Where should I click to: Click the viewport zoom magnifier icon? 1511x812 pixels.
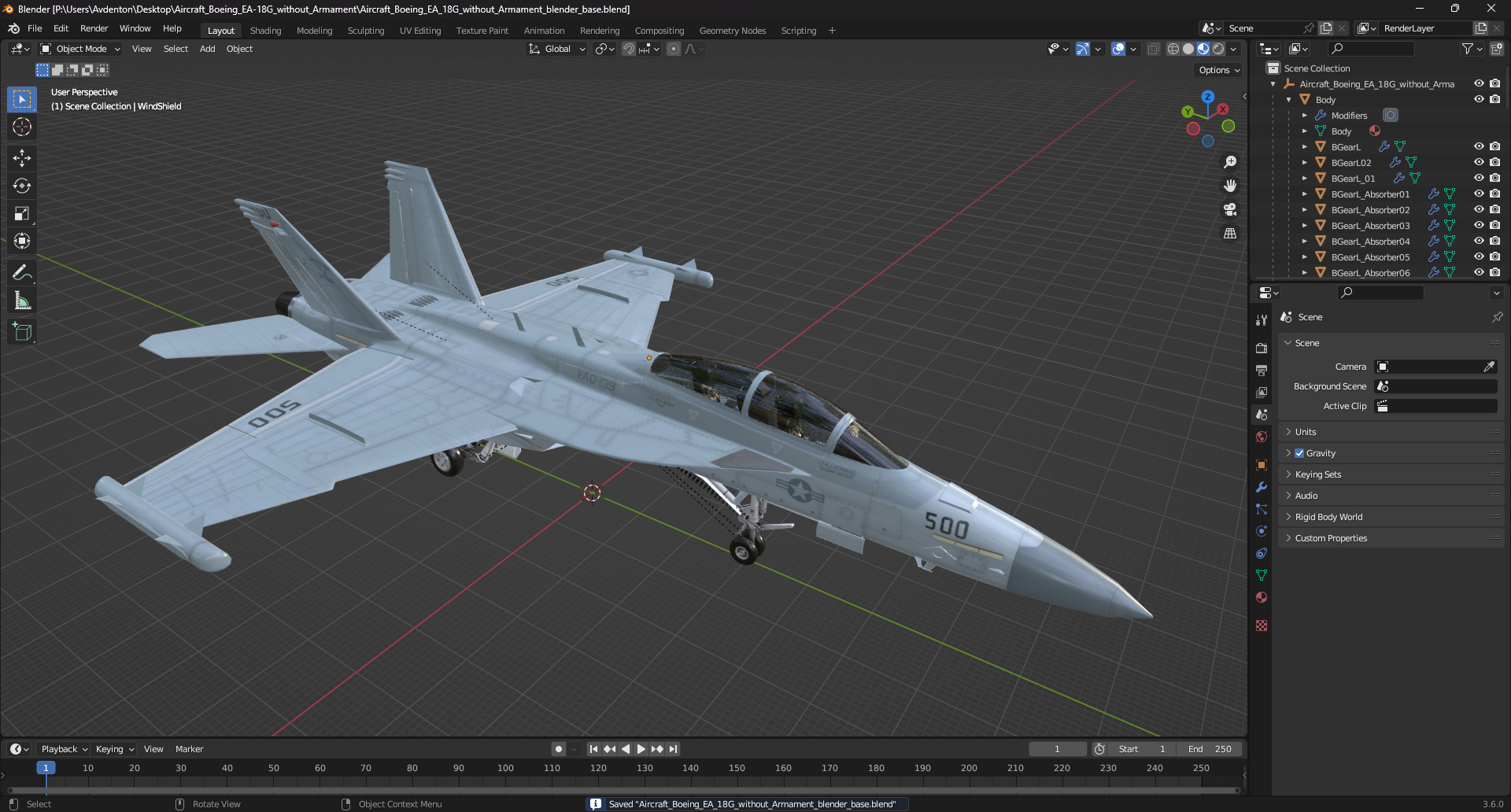1230,162
